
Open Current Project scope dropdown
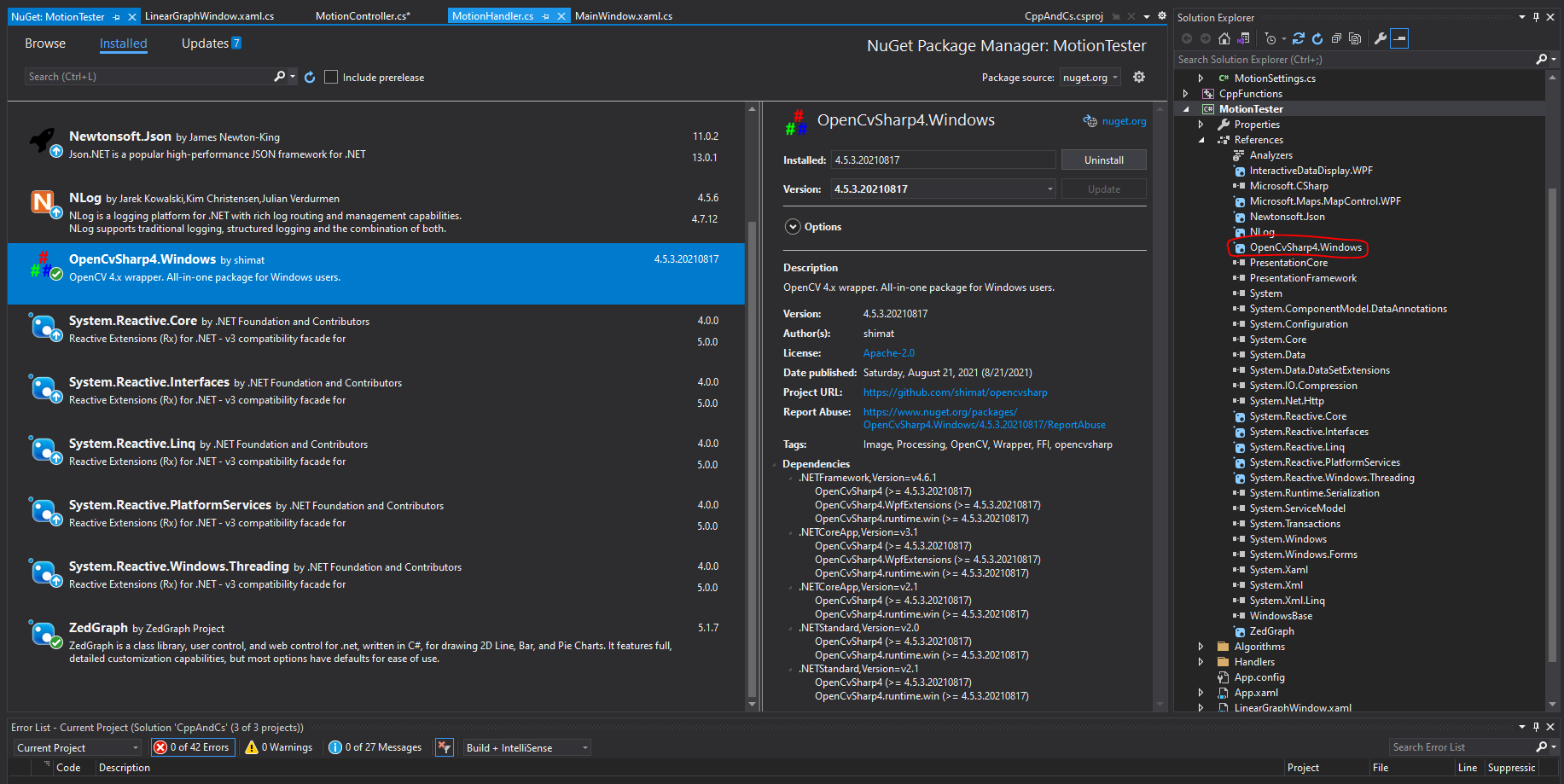[x=78, y=747]
